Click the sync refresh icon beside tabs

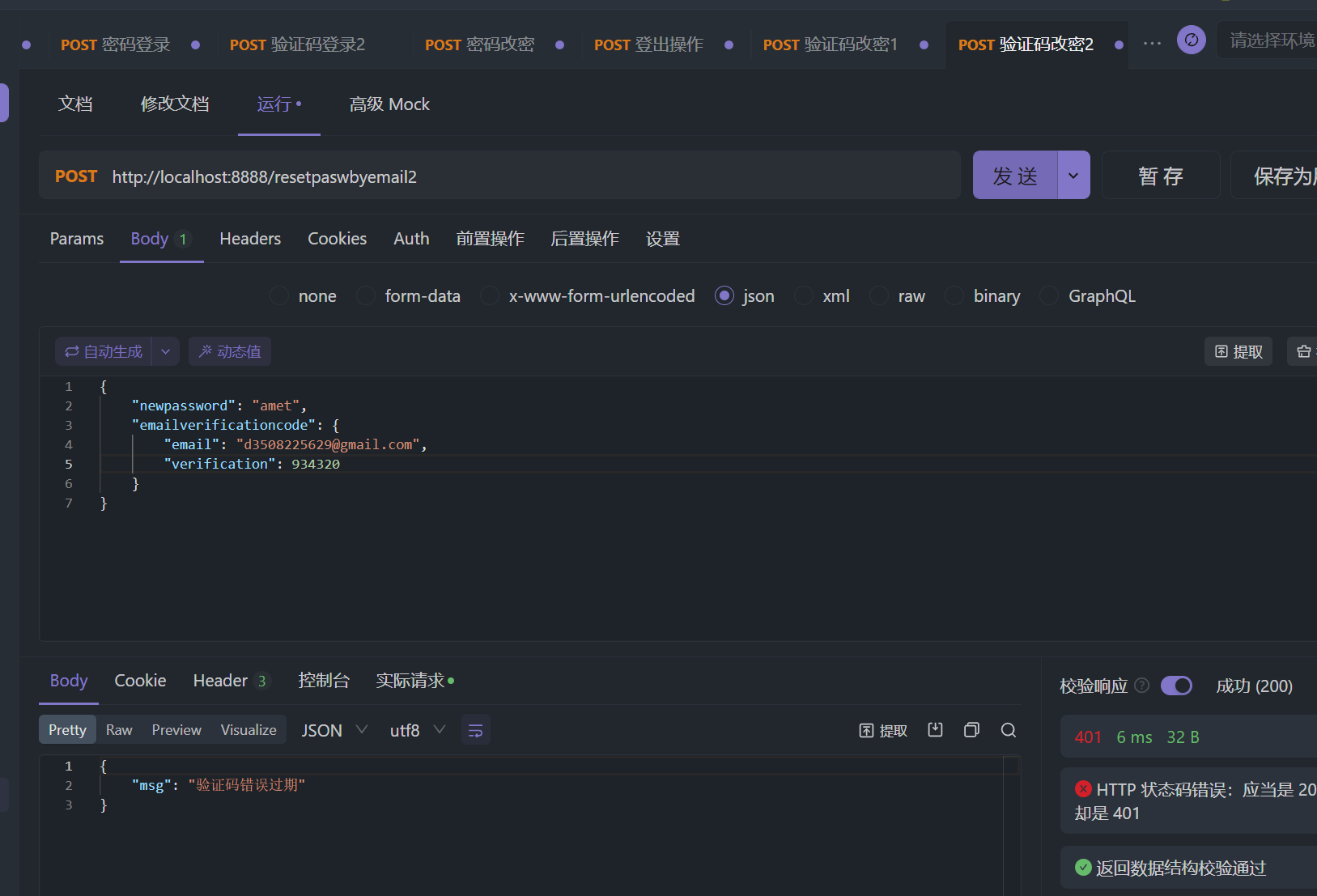(x=1191, y=40)
